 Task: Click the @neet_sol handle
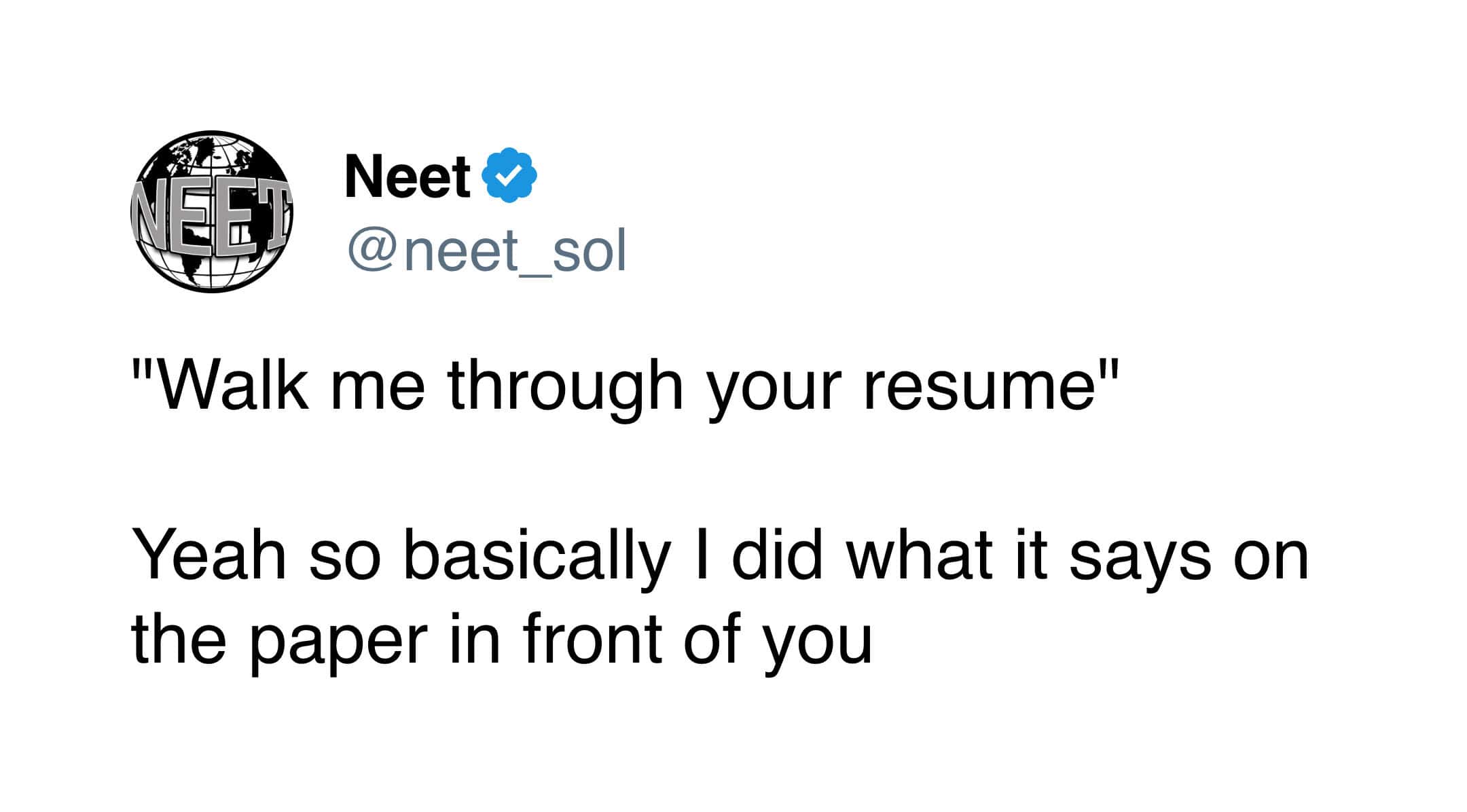[486, 251]
